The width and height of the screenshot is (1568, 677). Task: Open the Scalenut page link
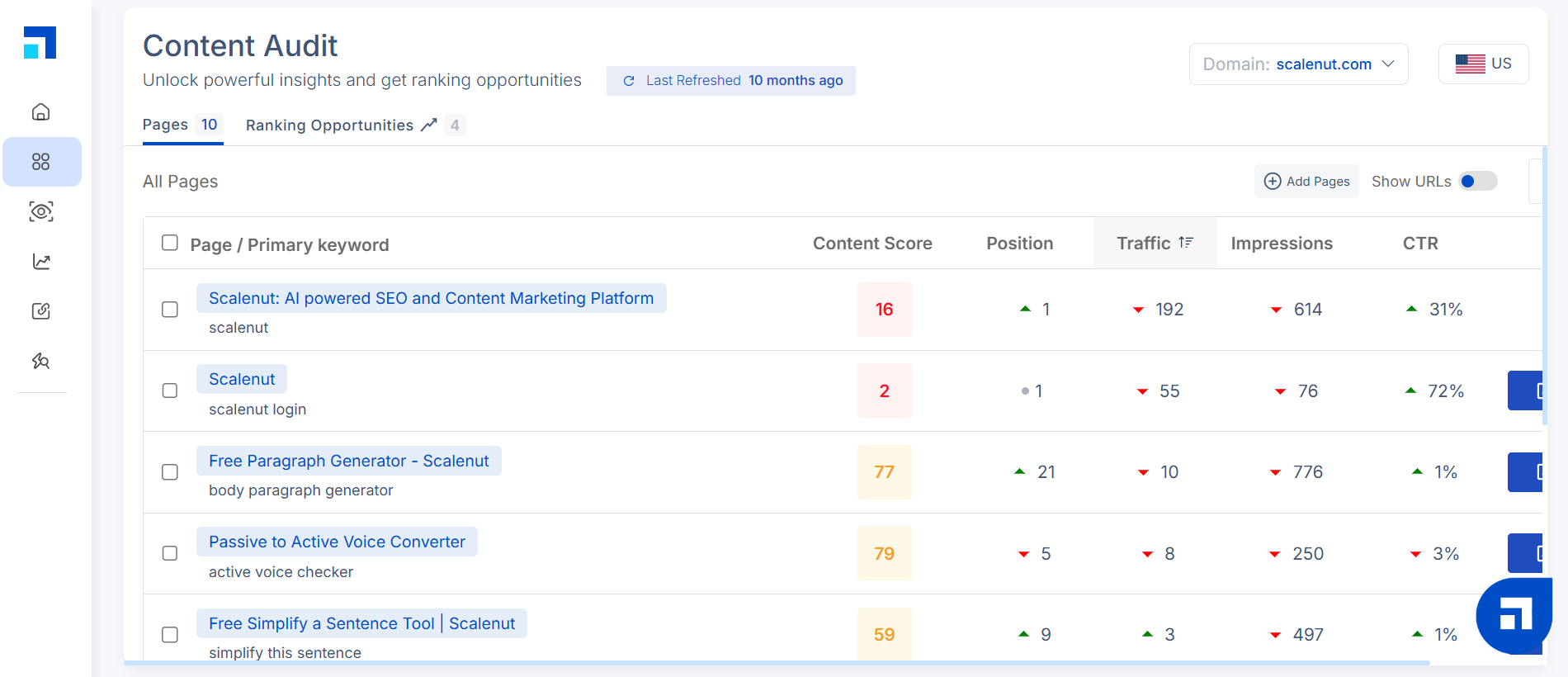(x=242, y=379)
